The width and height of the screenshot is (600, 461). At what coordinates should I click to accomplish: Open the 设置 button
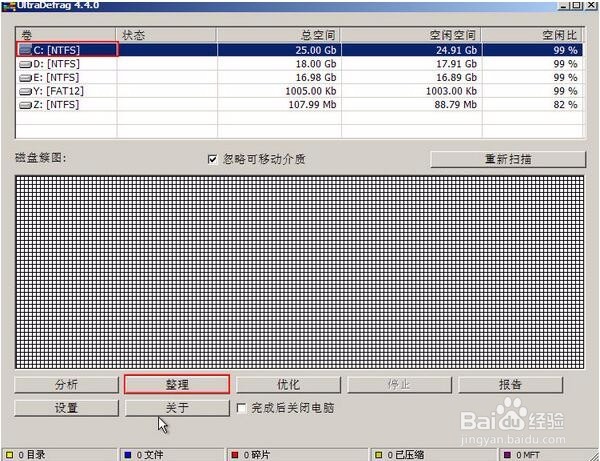(x=67, y=408)
